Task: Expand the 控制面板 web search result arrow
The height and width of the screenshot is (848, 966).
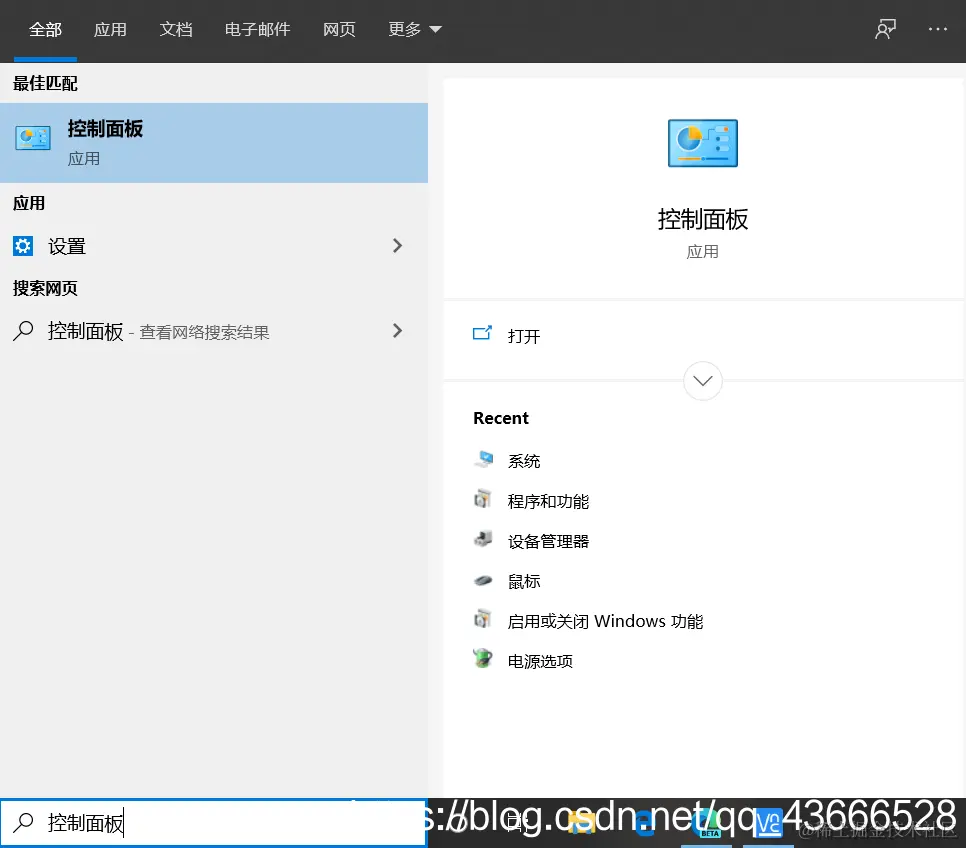Action: pos(397,331)
